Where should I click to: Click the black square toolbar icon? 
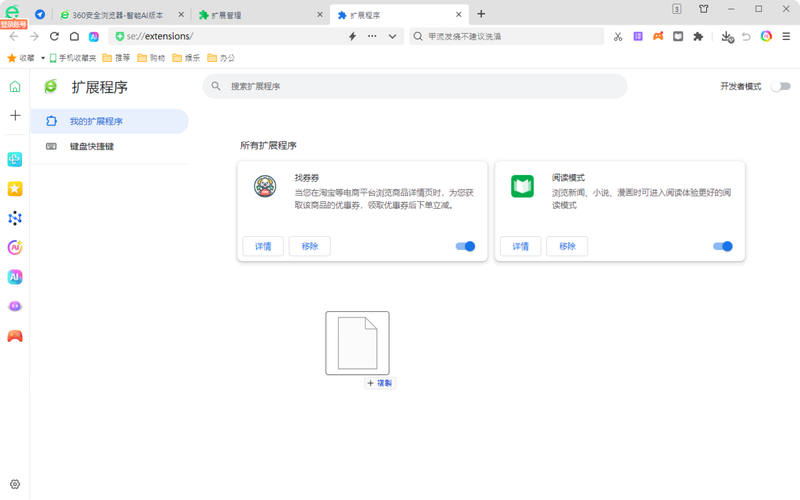click(678, 36)
